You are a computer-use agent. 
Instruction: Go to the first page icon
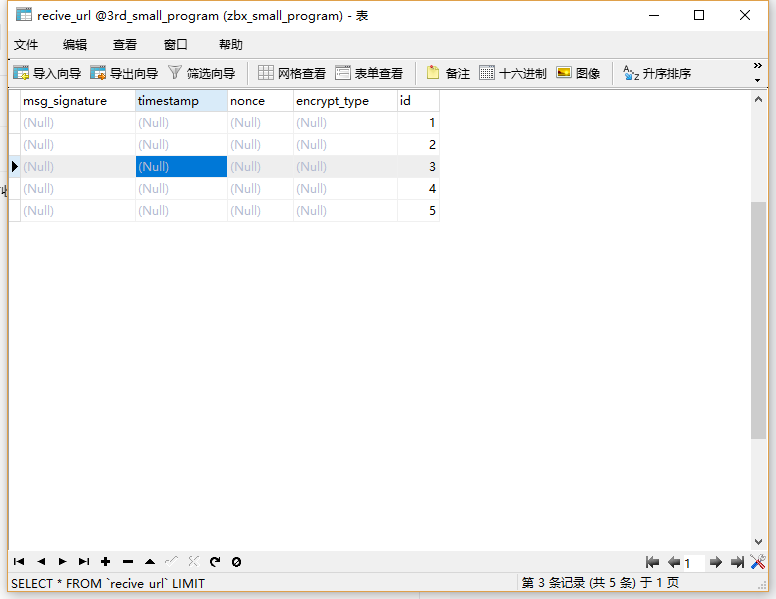pyautogui.click(x=652, y=562)
